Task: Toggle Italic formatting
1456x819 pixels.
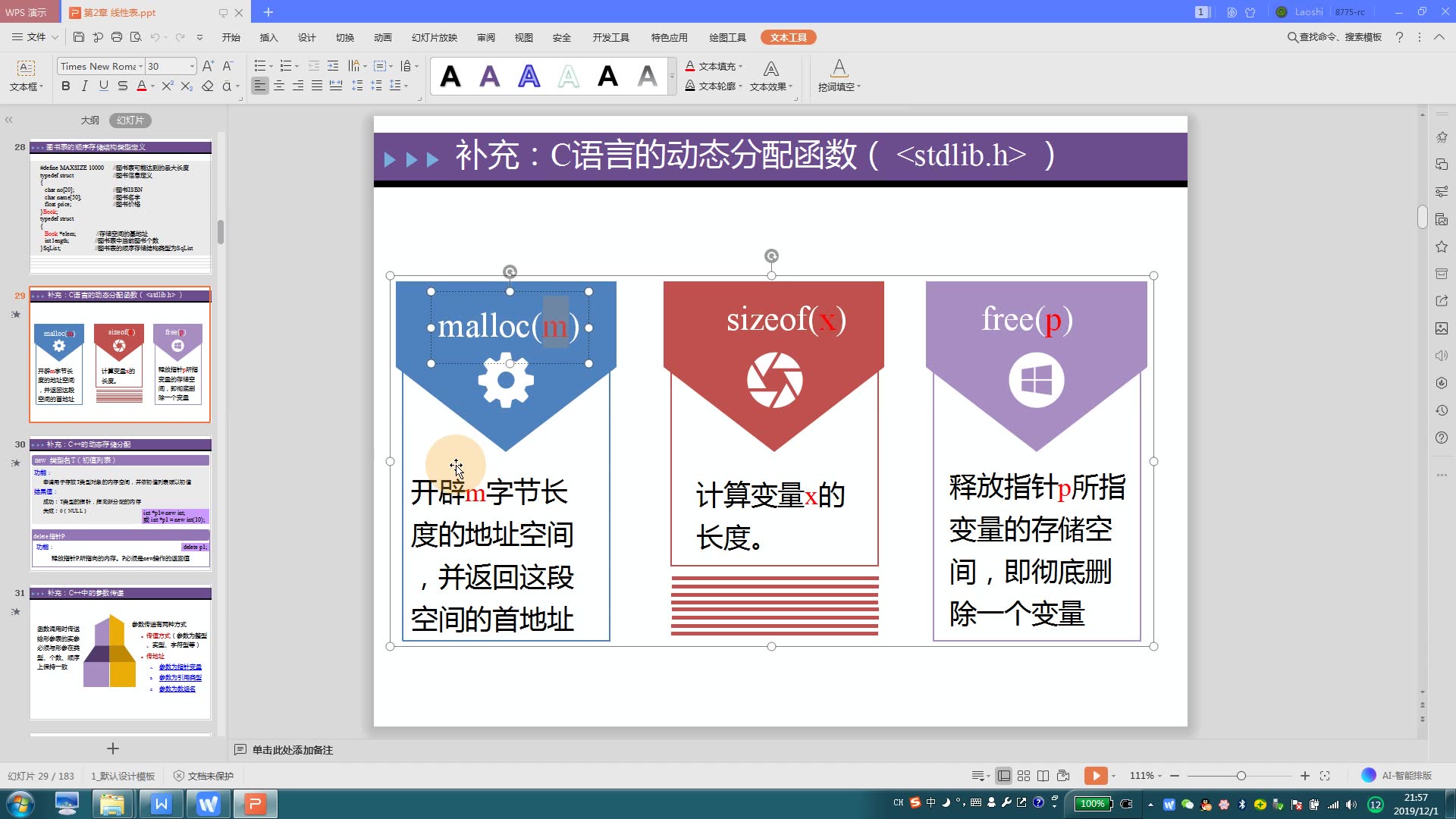Action: (x=84, y=86)
